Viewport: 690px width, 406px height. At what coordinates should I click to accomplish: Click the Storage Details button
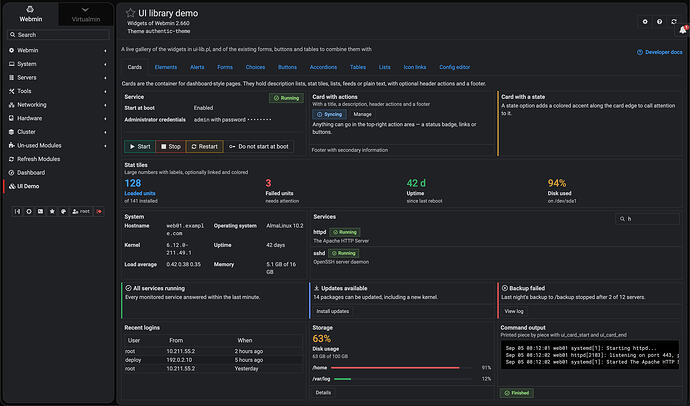[323, 392]
